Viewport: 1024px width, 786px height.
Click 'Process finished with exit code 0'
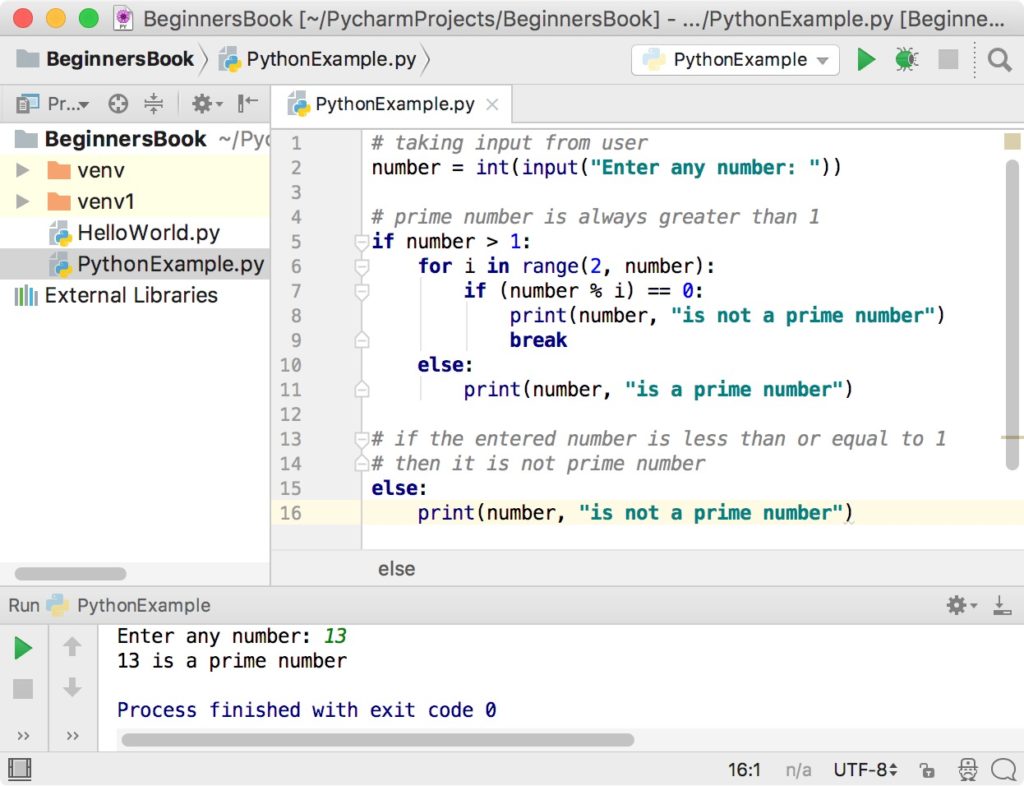(306, 710)
